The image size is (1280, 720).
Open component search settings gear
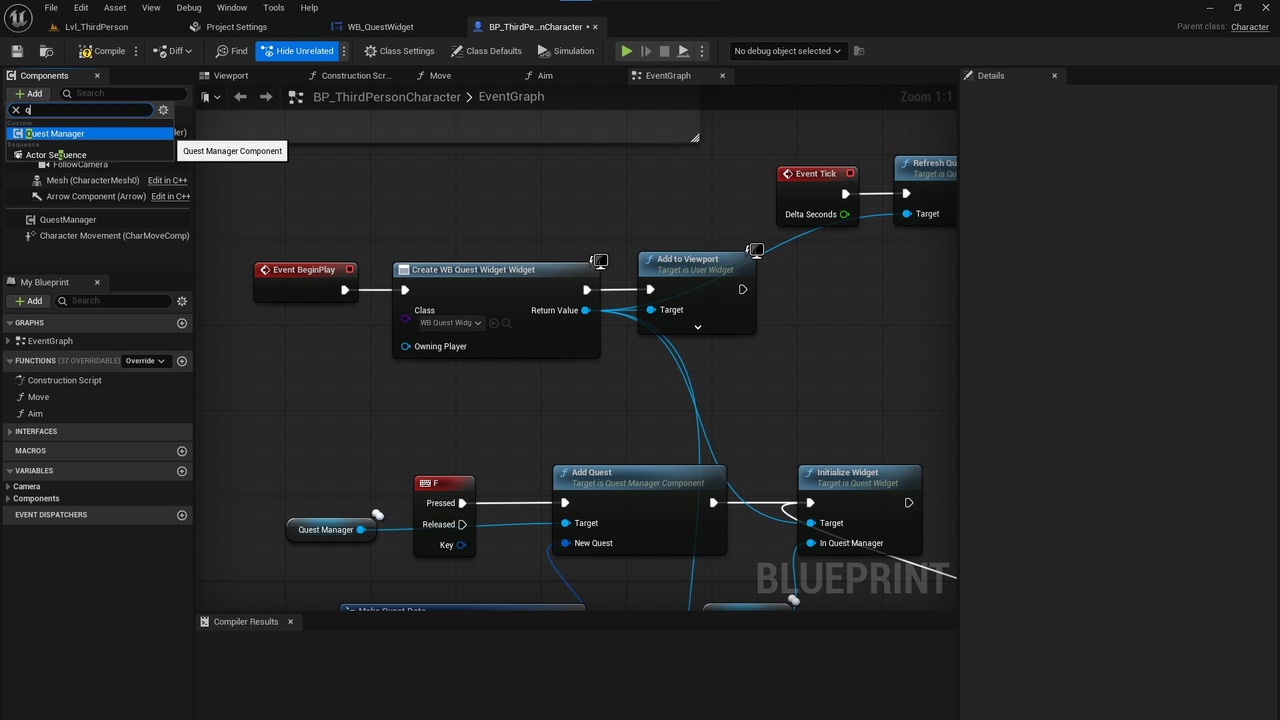(164, 110)
